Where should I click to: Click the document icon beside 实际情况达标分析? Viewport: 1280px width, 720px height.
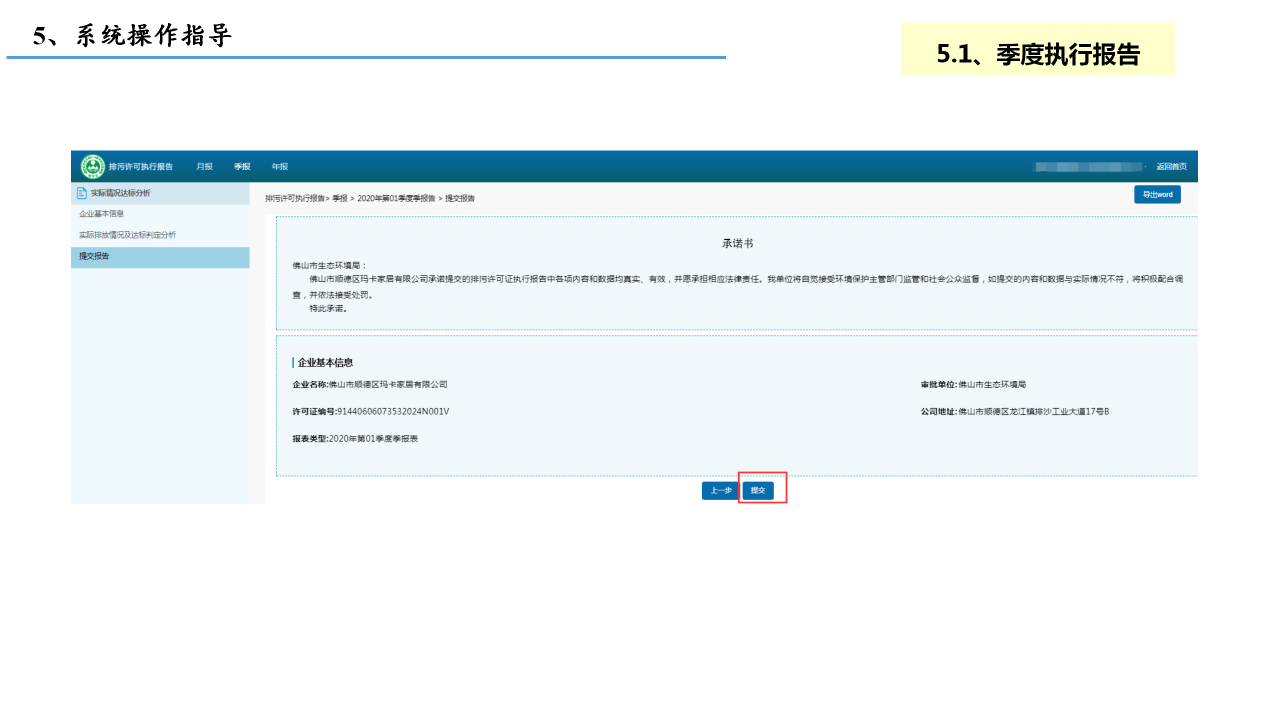point(82,193)
